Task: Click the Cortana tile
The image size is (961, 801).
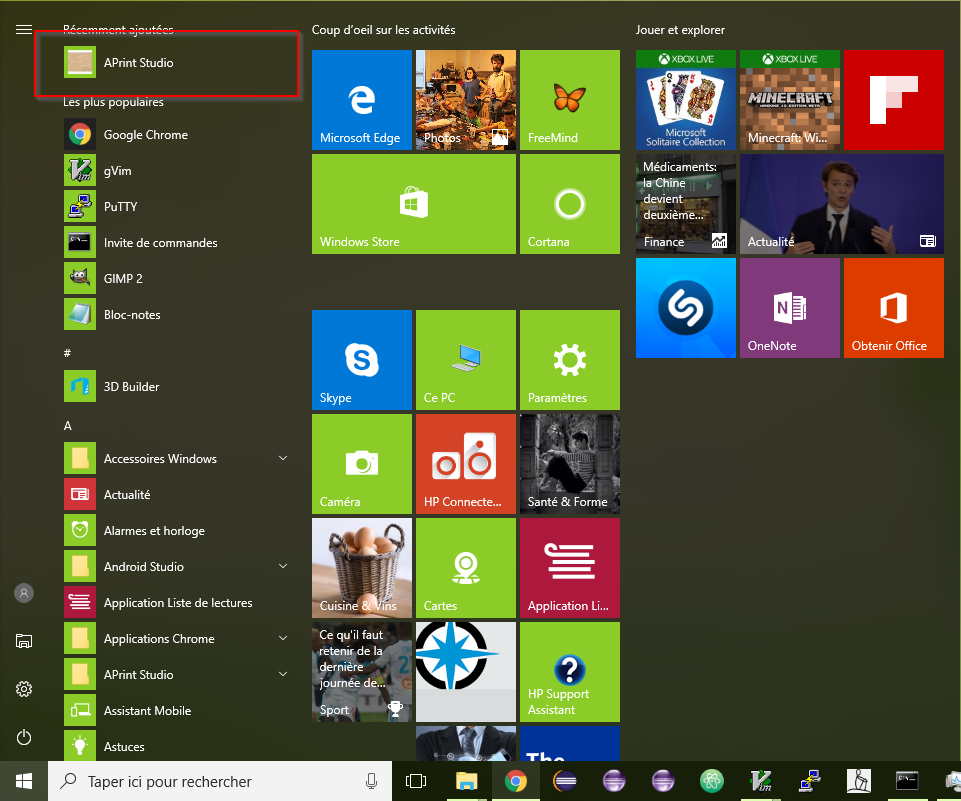Action: pos(569,204)
